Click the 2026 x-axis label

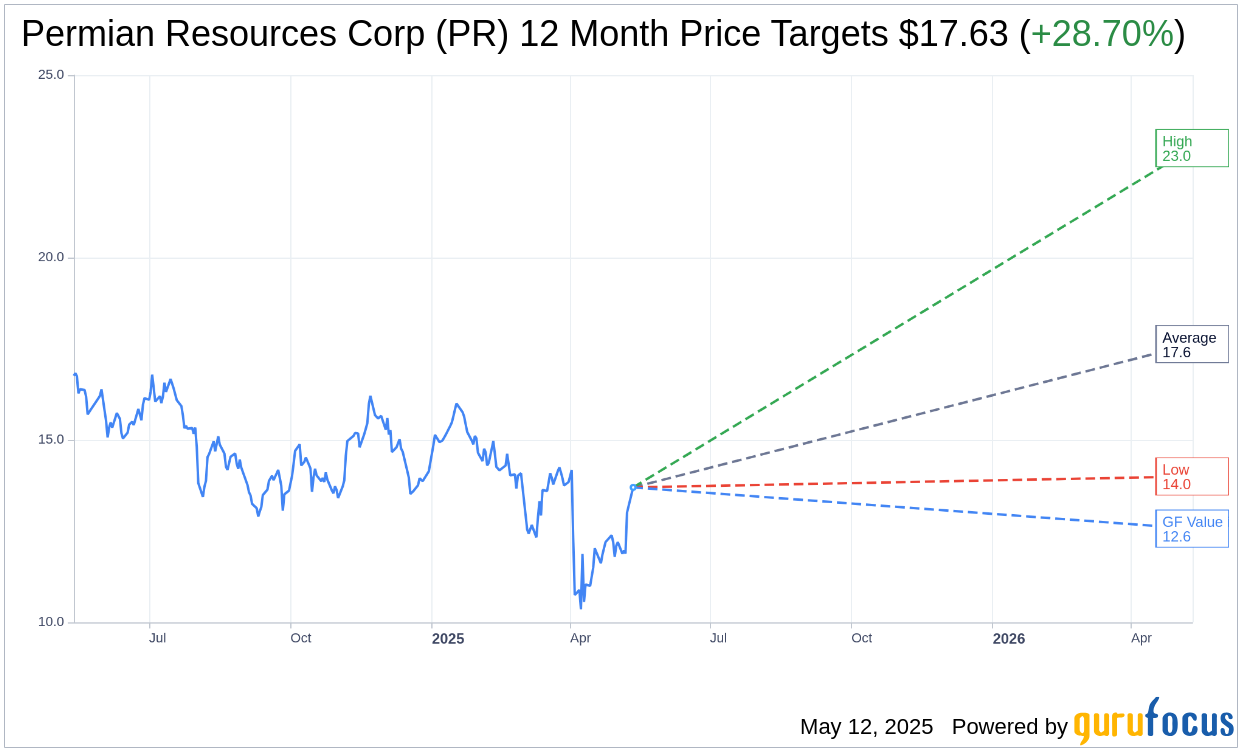coord(1009,638)
